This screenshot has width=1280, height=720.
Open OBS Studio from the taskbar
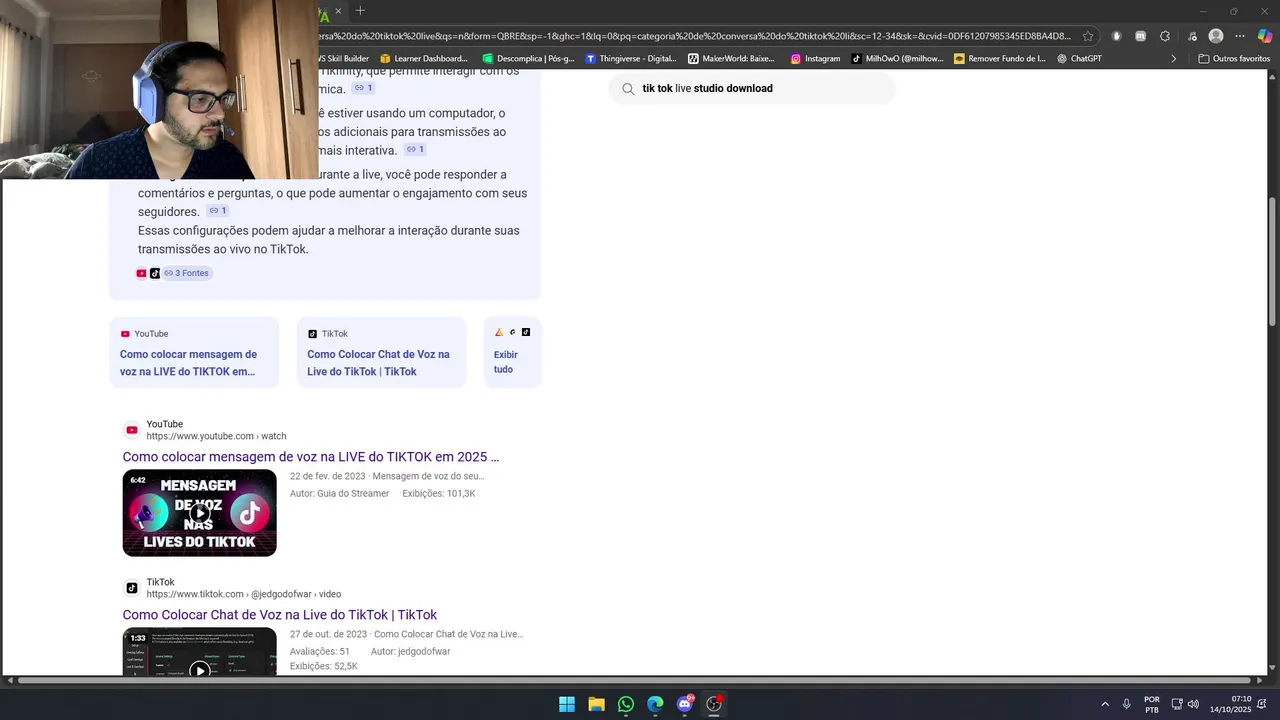714,704
